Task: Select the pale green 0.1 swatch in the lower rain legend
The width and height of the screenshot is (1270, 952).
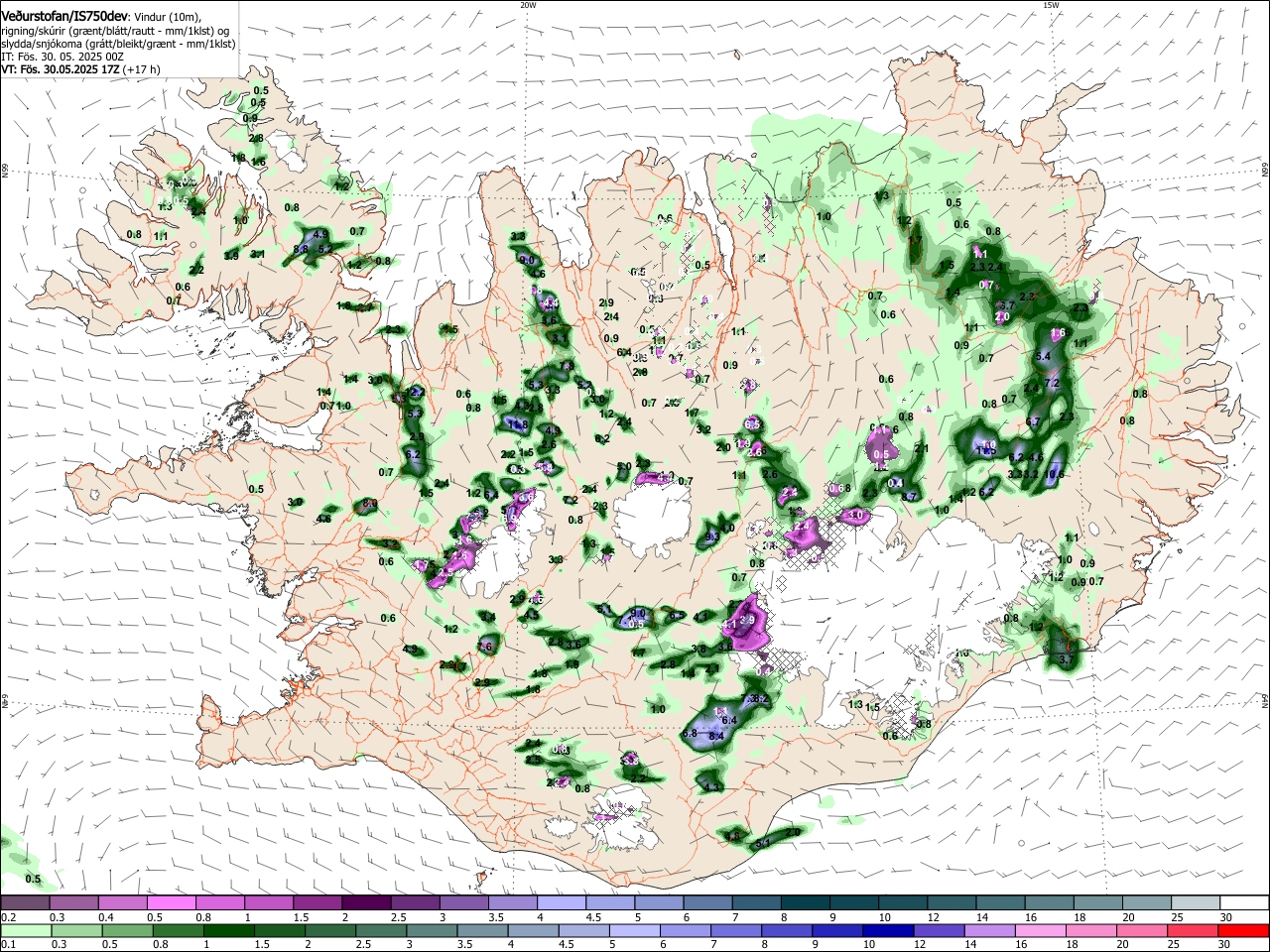Action: click(x=25, y=930)
